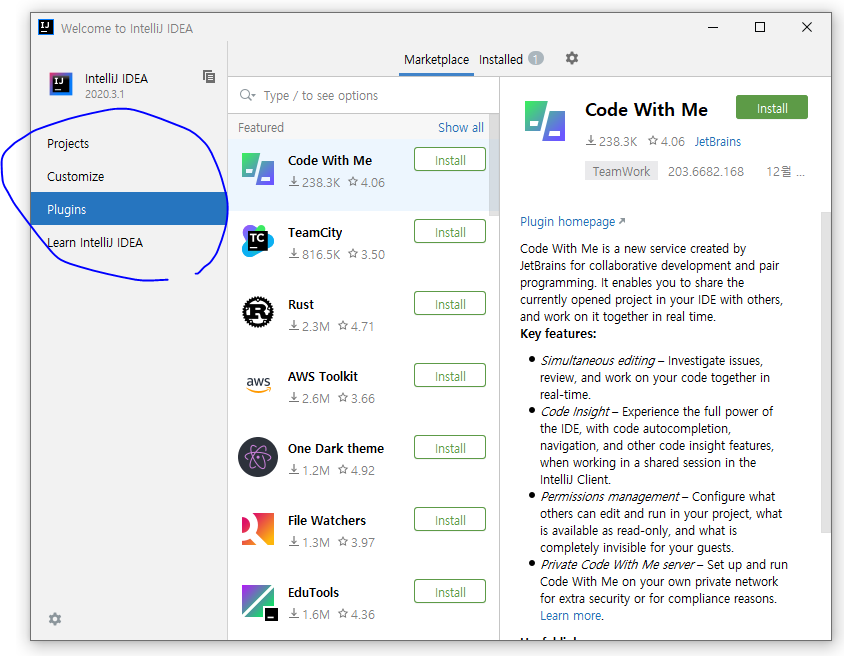The width and height of the screenshot is (844, 656).
Task: Select Plugins in the sidebar
Action: [129, 209]
